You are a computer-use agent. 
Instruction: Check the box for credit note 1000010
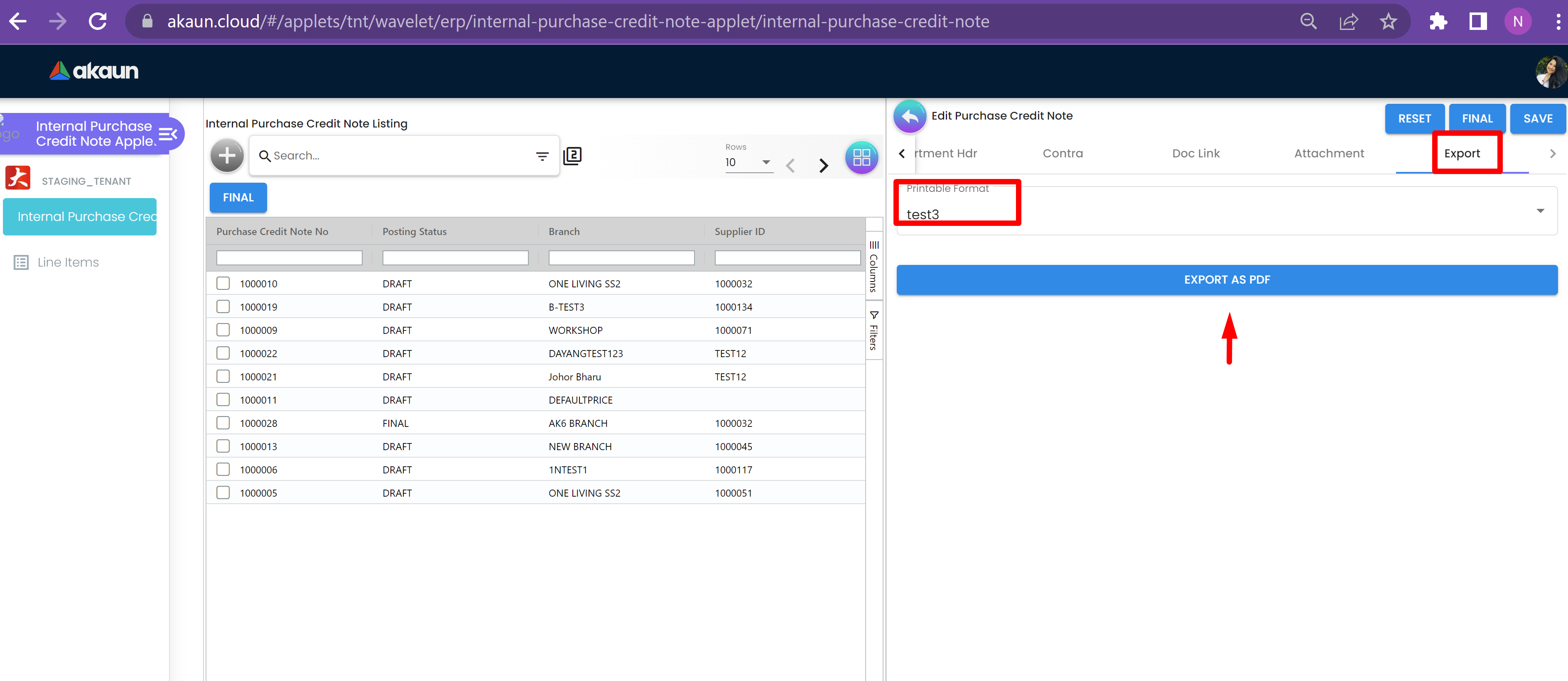[223, 284]
